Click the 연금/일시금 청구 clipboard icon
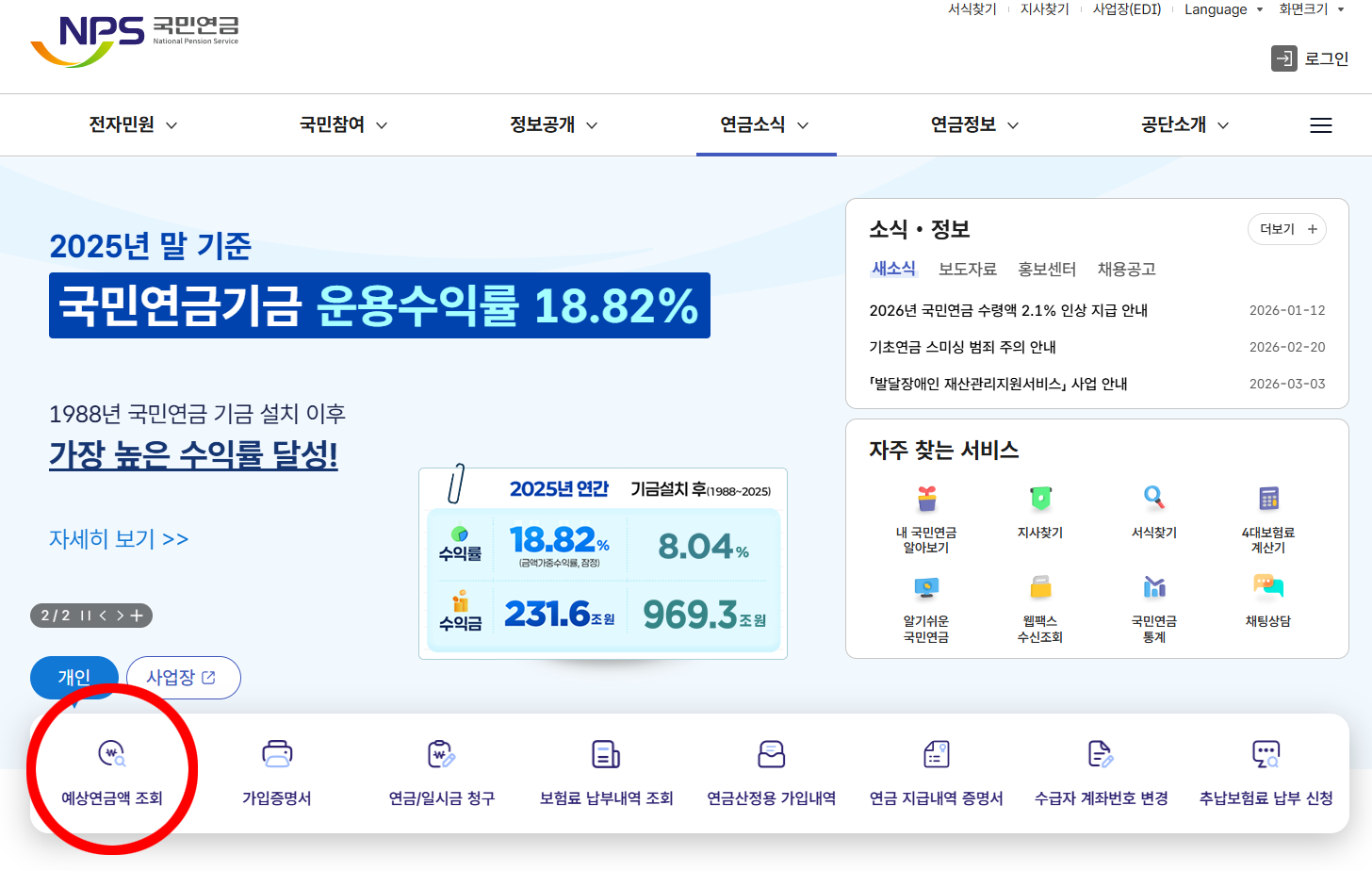The width and height of the screenshot is (1372, 871). click(x=441, y=754)
